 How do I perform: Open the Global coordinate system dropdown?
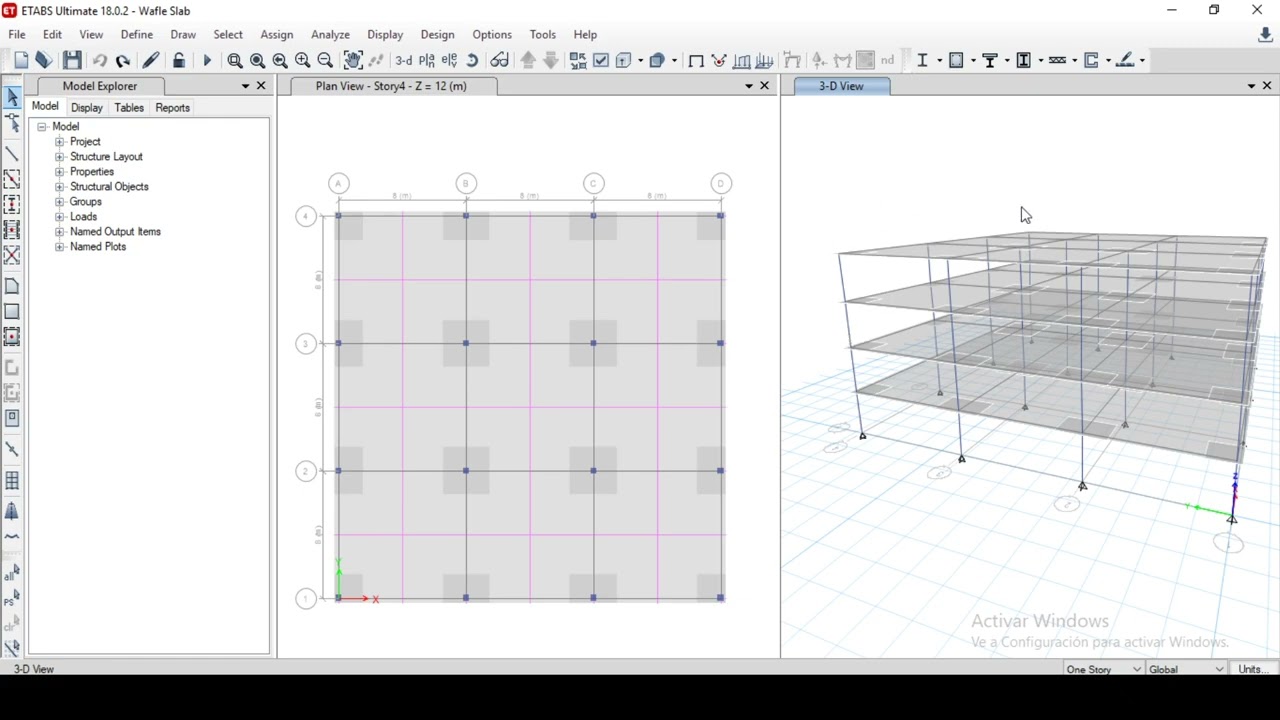point(1186,669)
